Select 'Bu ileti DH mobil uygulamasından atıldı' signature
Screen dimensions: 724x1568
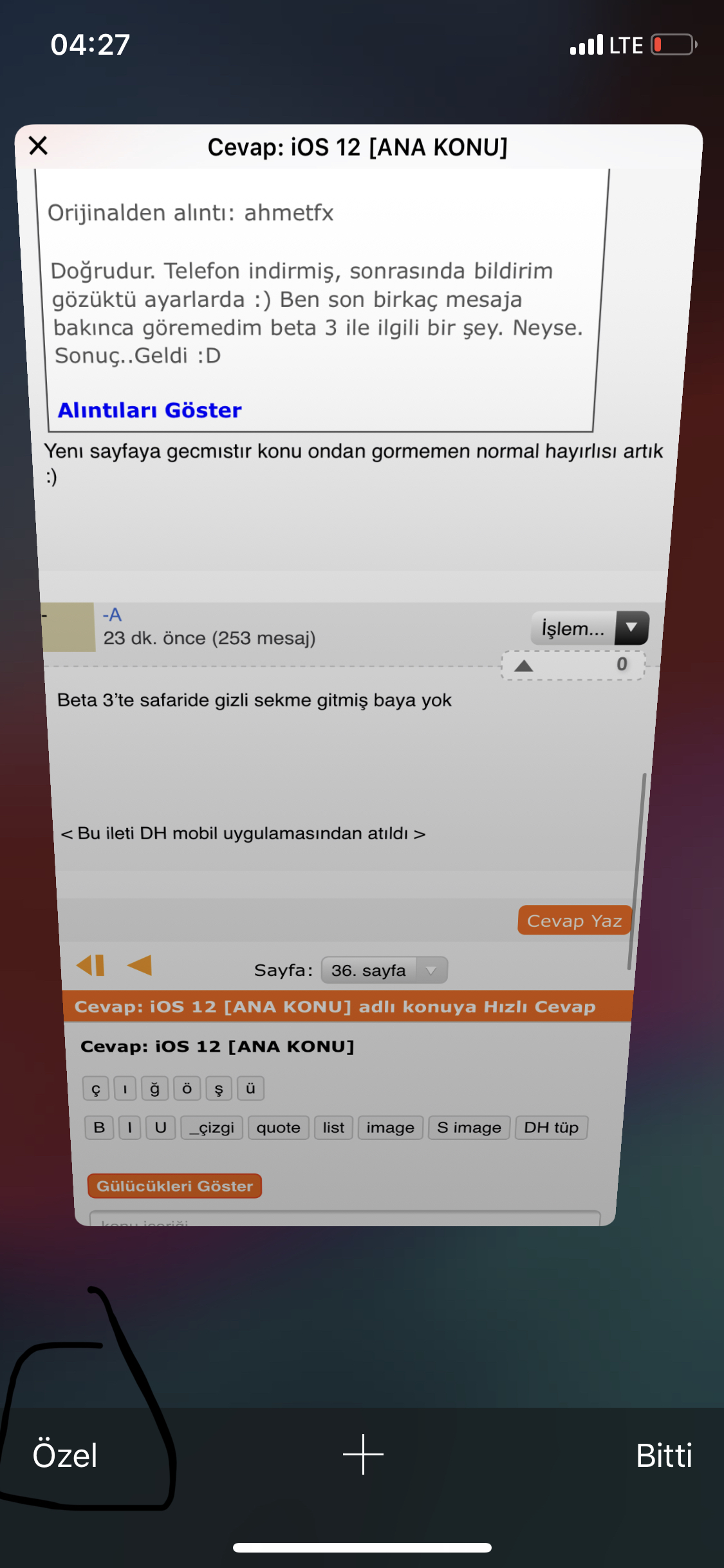pos(243,833)
